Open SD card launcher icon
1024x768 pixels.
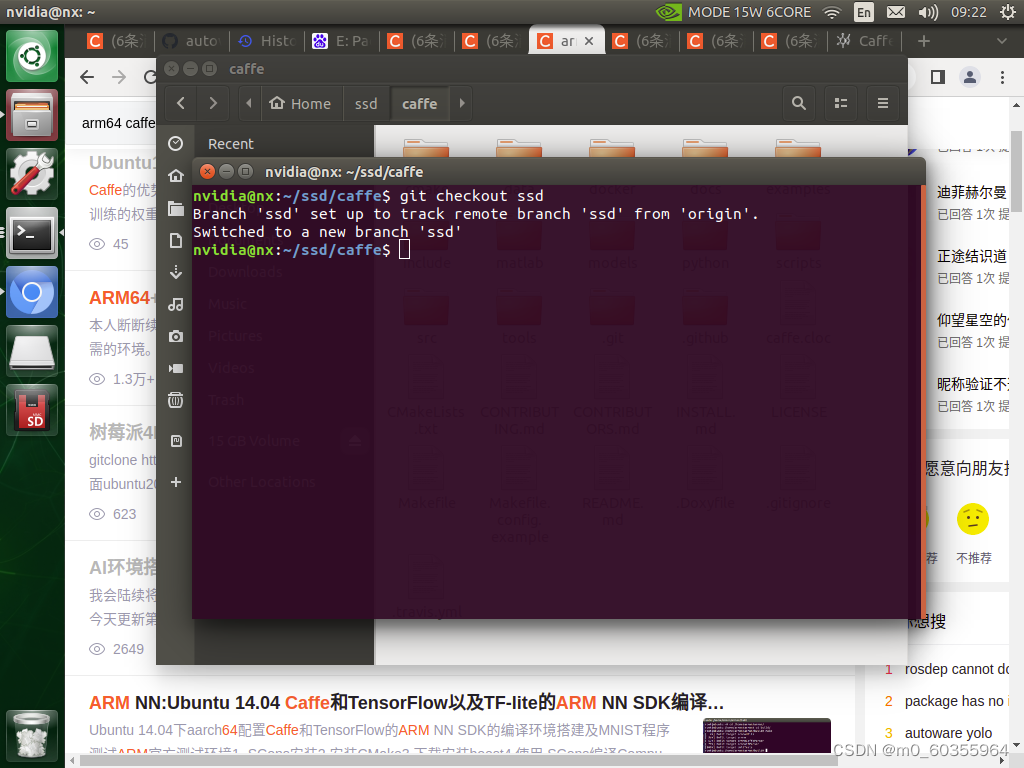click(32, 409)
